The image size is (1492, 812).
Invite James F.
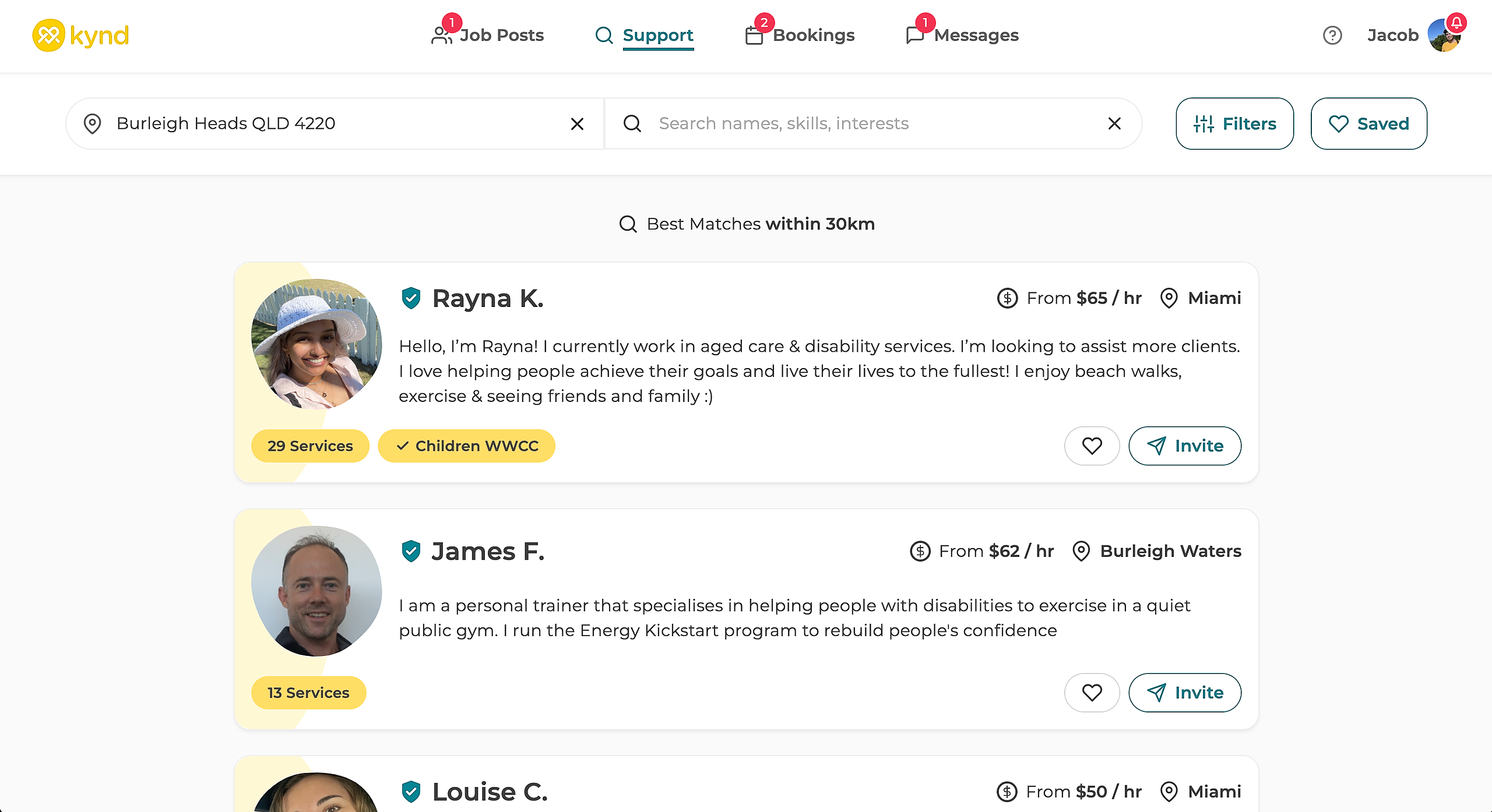coord(1185,693)
